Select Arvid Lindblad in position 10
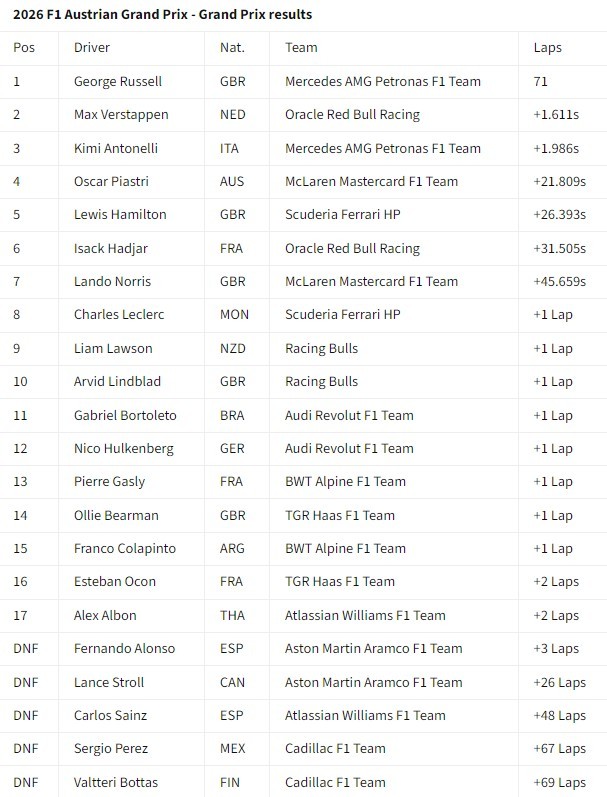 coord(117,382)
